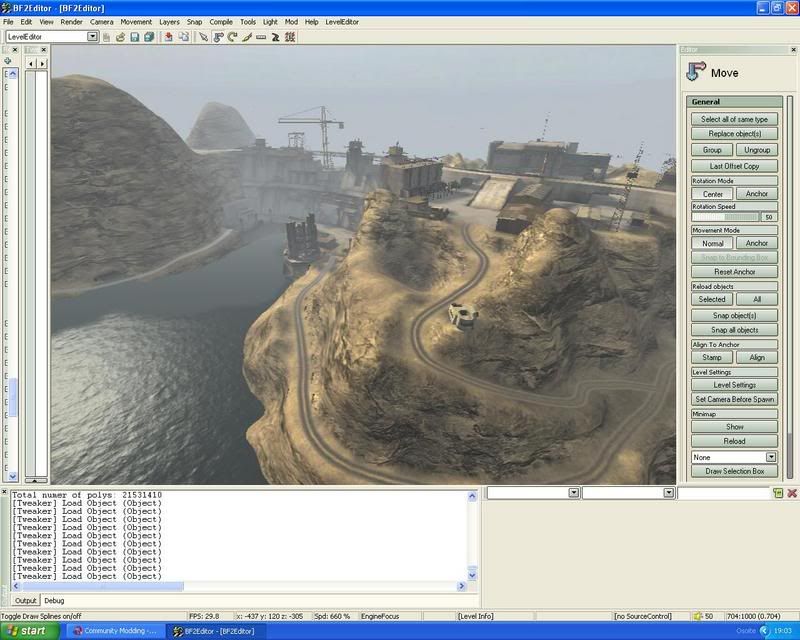Select the Move tool in the toolbar
This screenshot has width=800, height=640.
(218, 37)
